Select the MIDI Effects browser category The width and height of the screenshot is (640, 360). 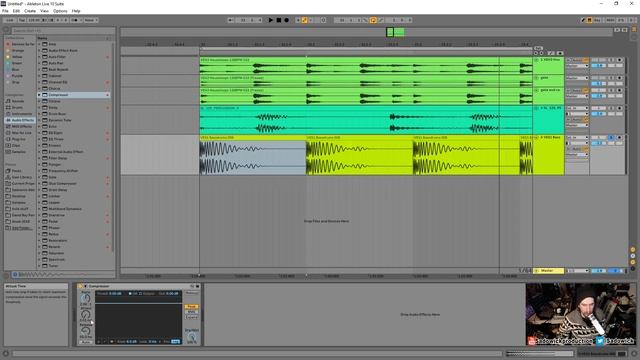point(20,127)
